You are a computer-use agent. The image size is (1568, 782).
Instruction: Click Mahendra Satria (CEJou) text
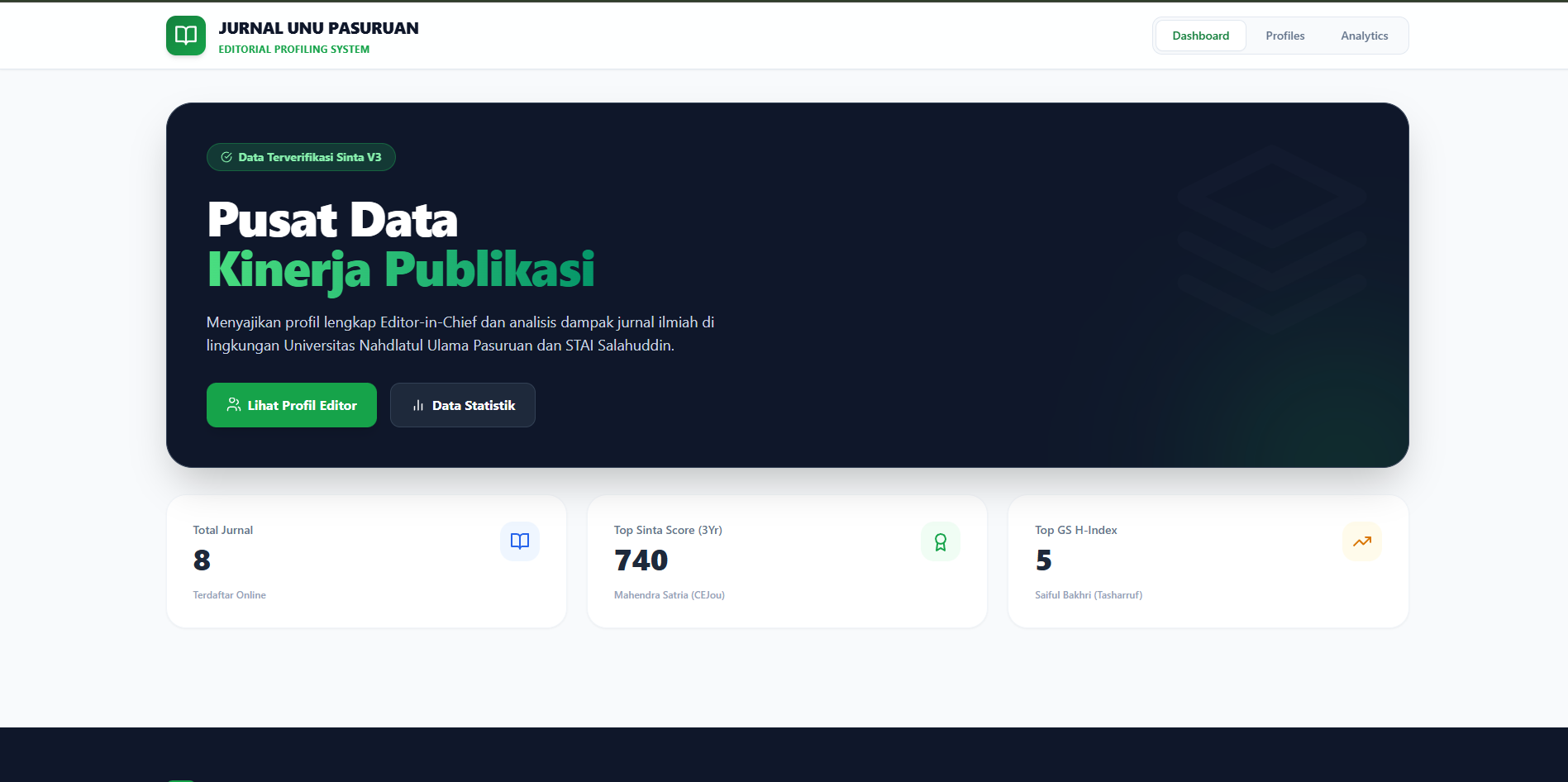[x=670, y=595]
